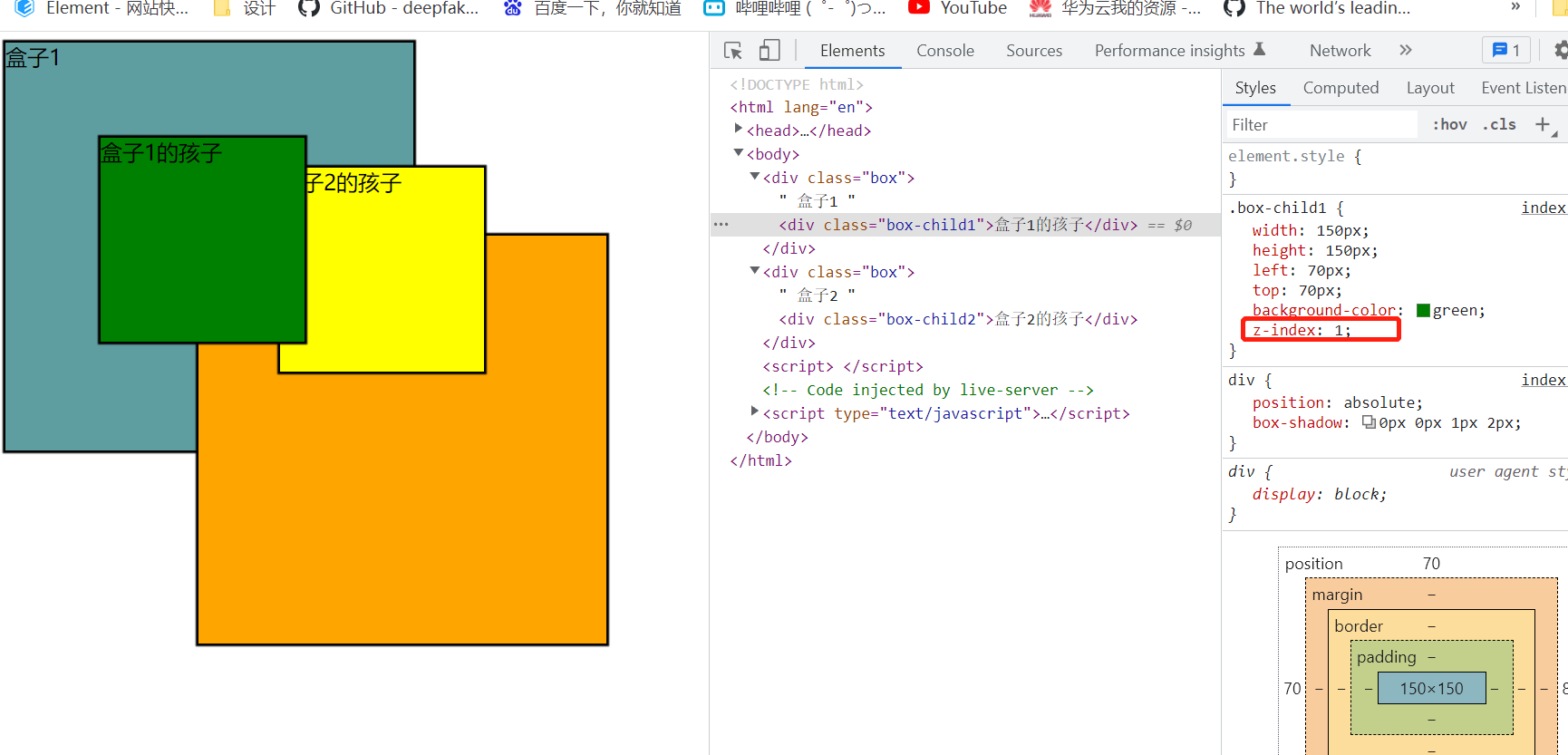Show more DevTools tabs chevron
The width and height of the screenshot is (1568, 755).
[x=1406, y=50]
